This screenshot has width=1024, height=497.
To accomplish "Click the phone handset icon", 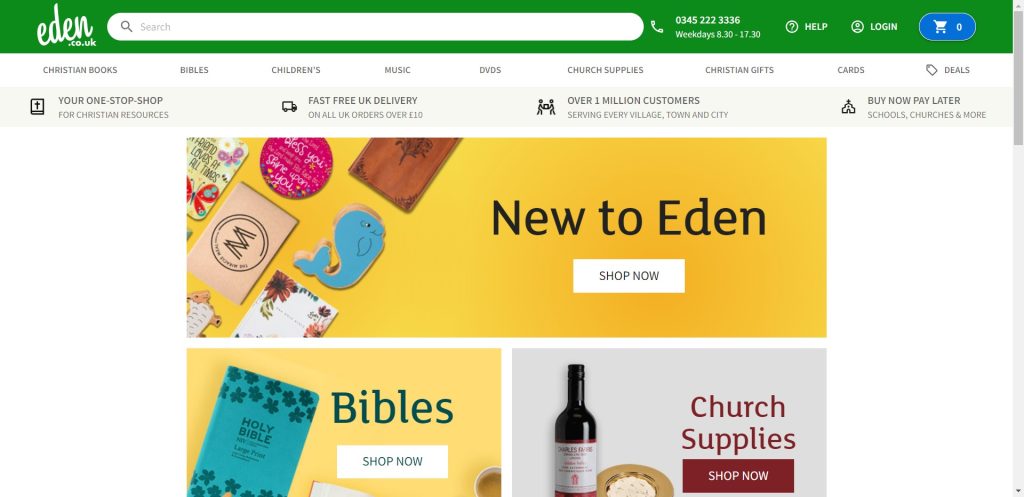I will [657, 27].
